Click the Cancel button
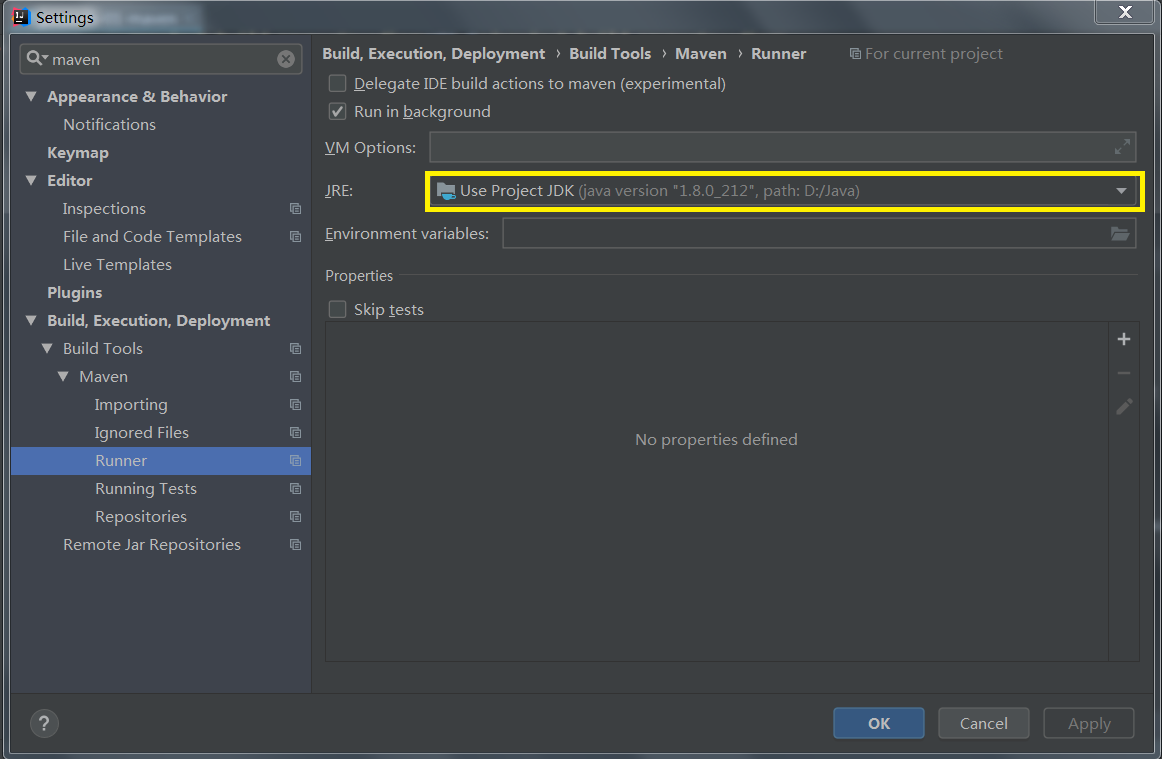The height and width of the screenshot is (759, 1162). 983,723
